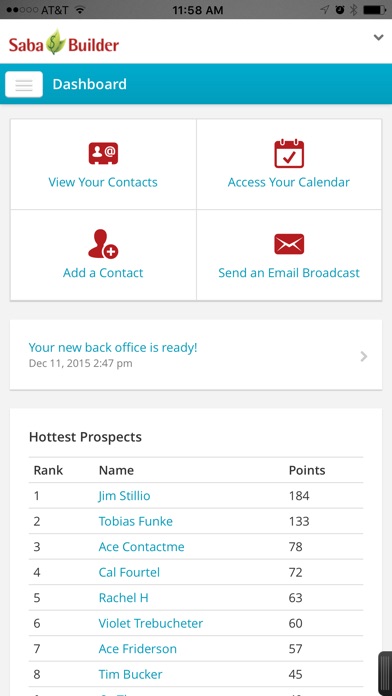The image size is (392, 696).
Task: Open the back office notification arrow
Action: pyautogui.click(x=364, y=356)
